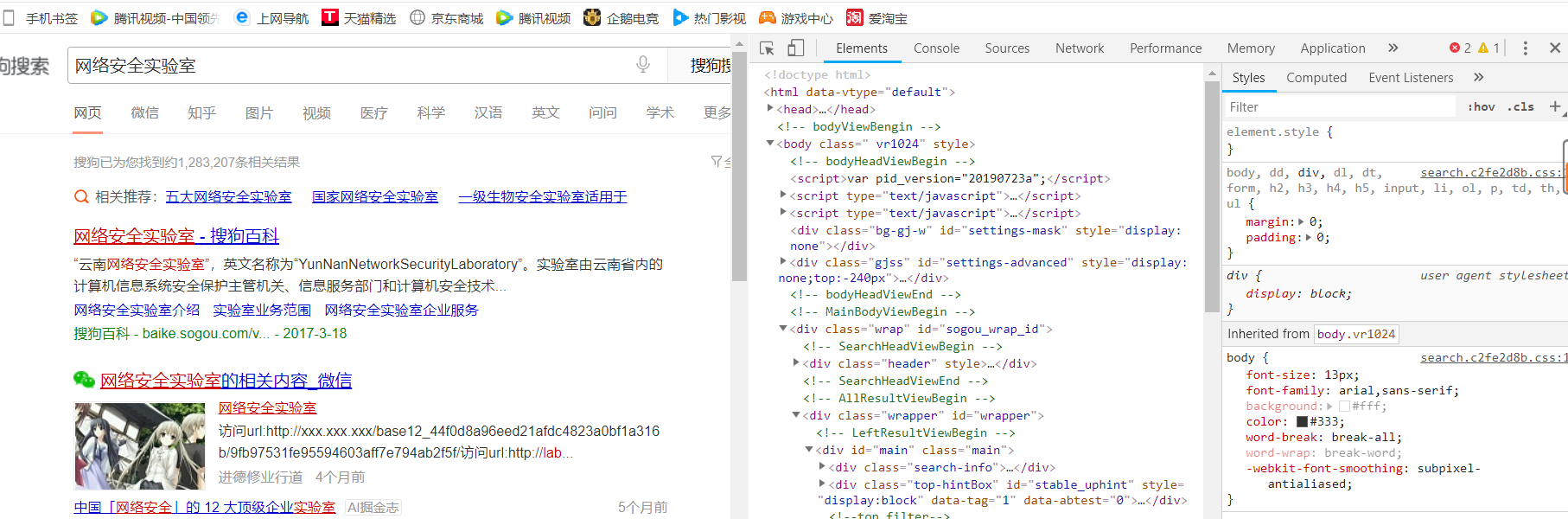Open the 热门影视 bookmark

(x=709, y=18)
